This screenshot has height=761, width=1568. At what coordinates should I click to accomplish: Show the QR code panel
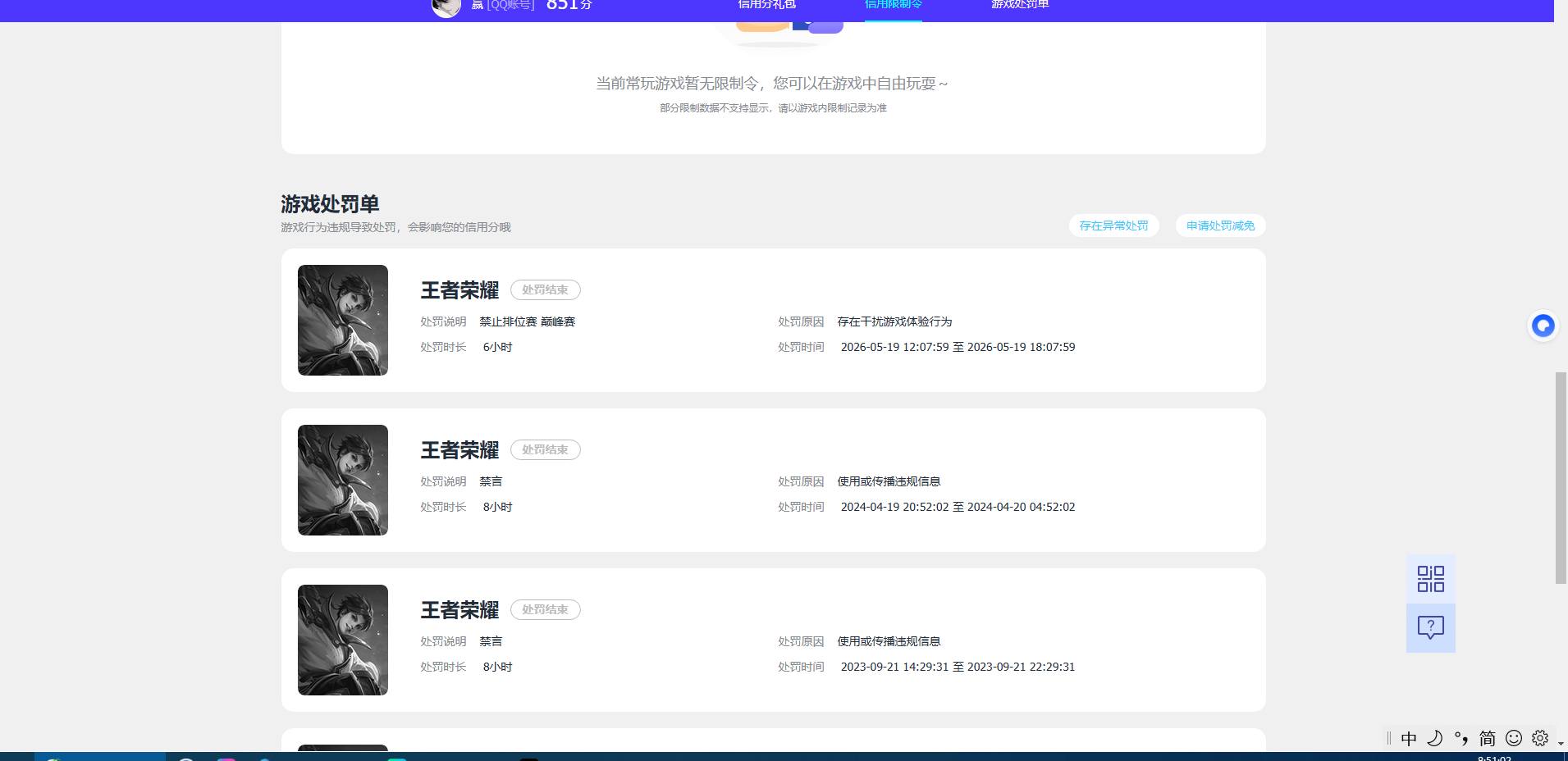1430,579
